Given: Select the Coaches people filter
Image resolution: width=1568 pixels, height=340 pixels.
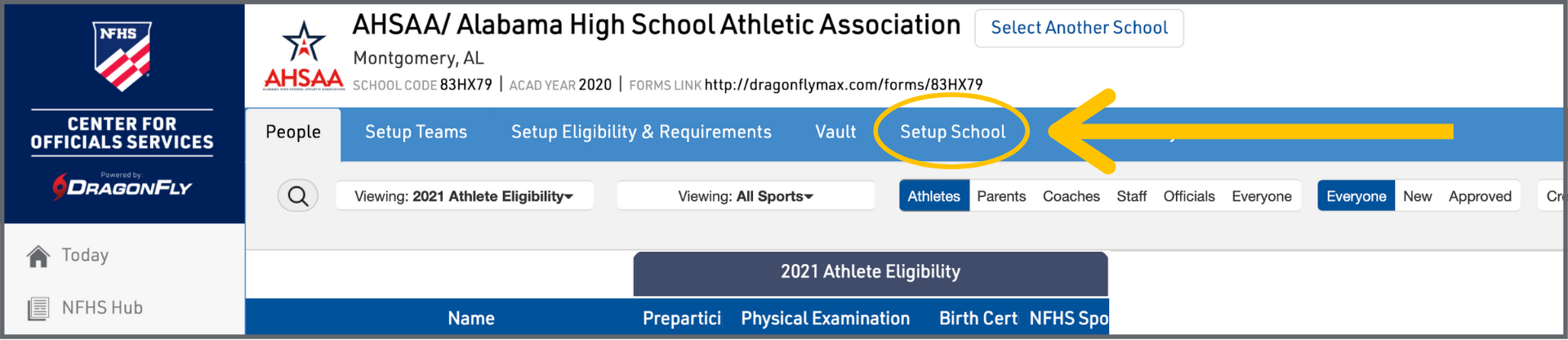Looking at the screenshot, I should coord(1071,196).
